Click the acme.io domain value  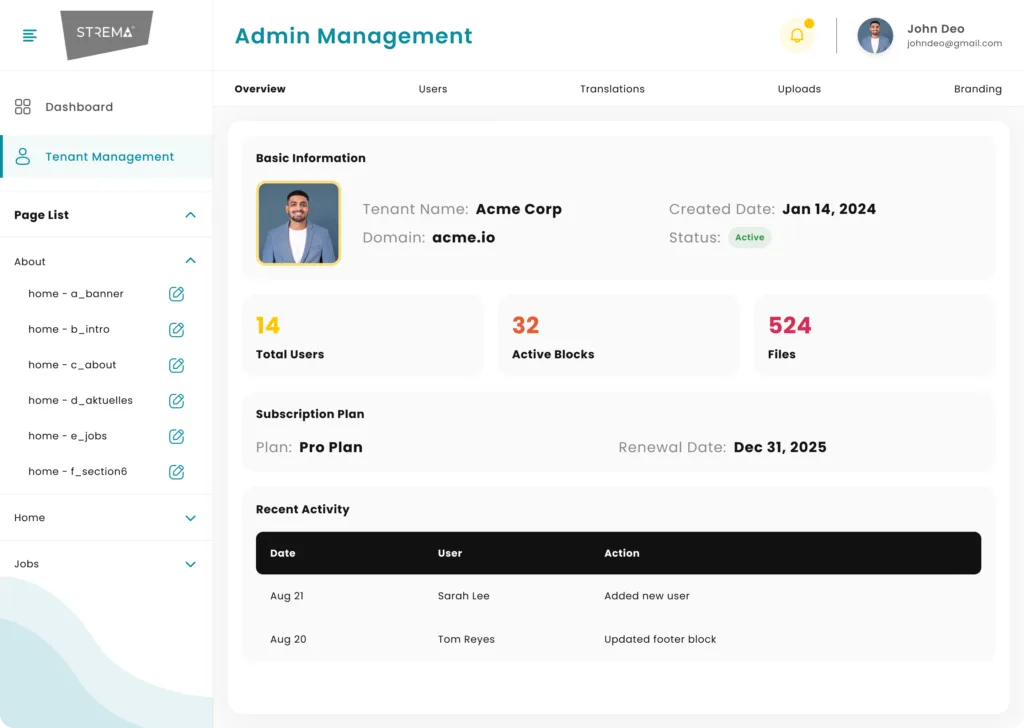click(x=464, y=237)
